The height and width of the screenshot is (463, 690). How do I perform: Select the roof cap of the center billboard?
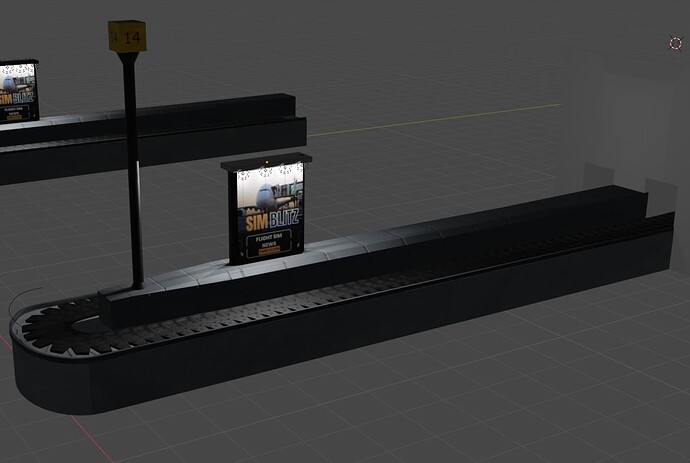tap(266, 160)
